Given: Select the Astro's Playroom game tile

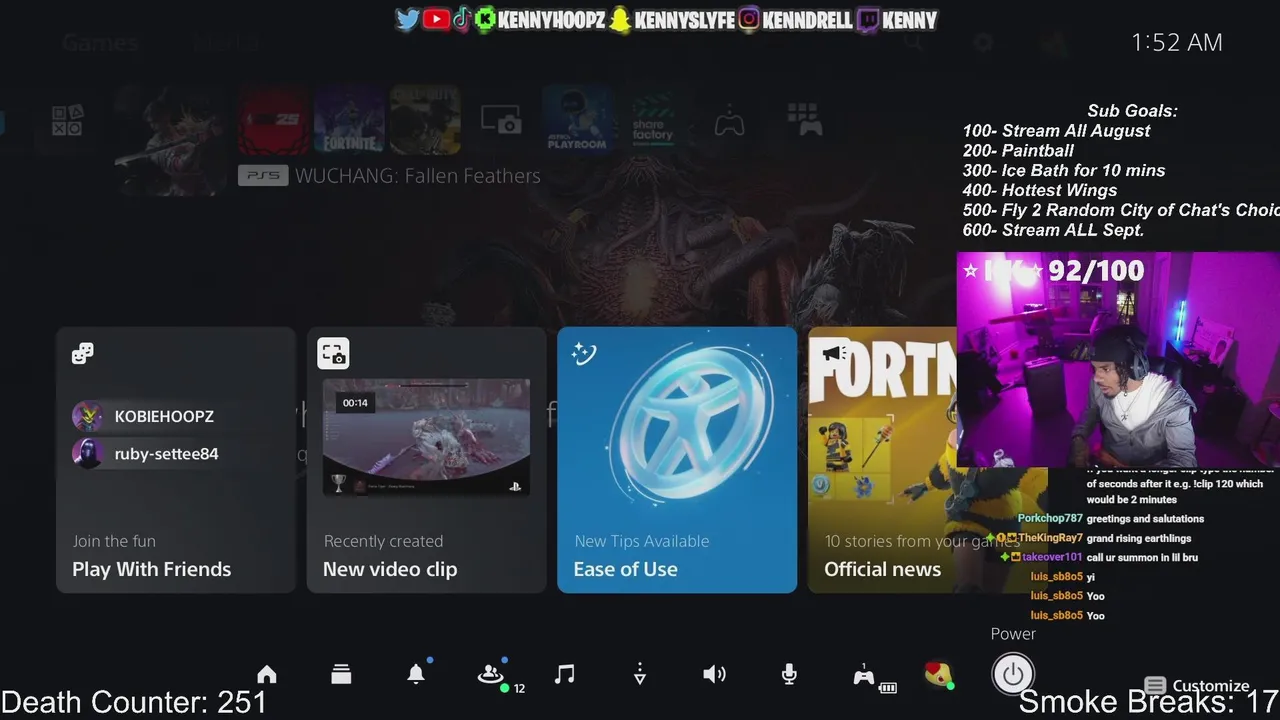Looking at the screenshot, I should point(577,120).
